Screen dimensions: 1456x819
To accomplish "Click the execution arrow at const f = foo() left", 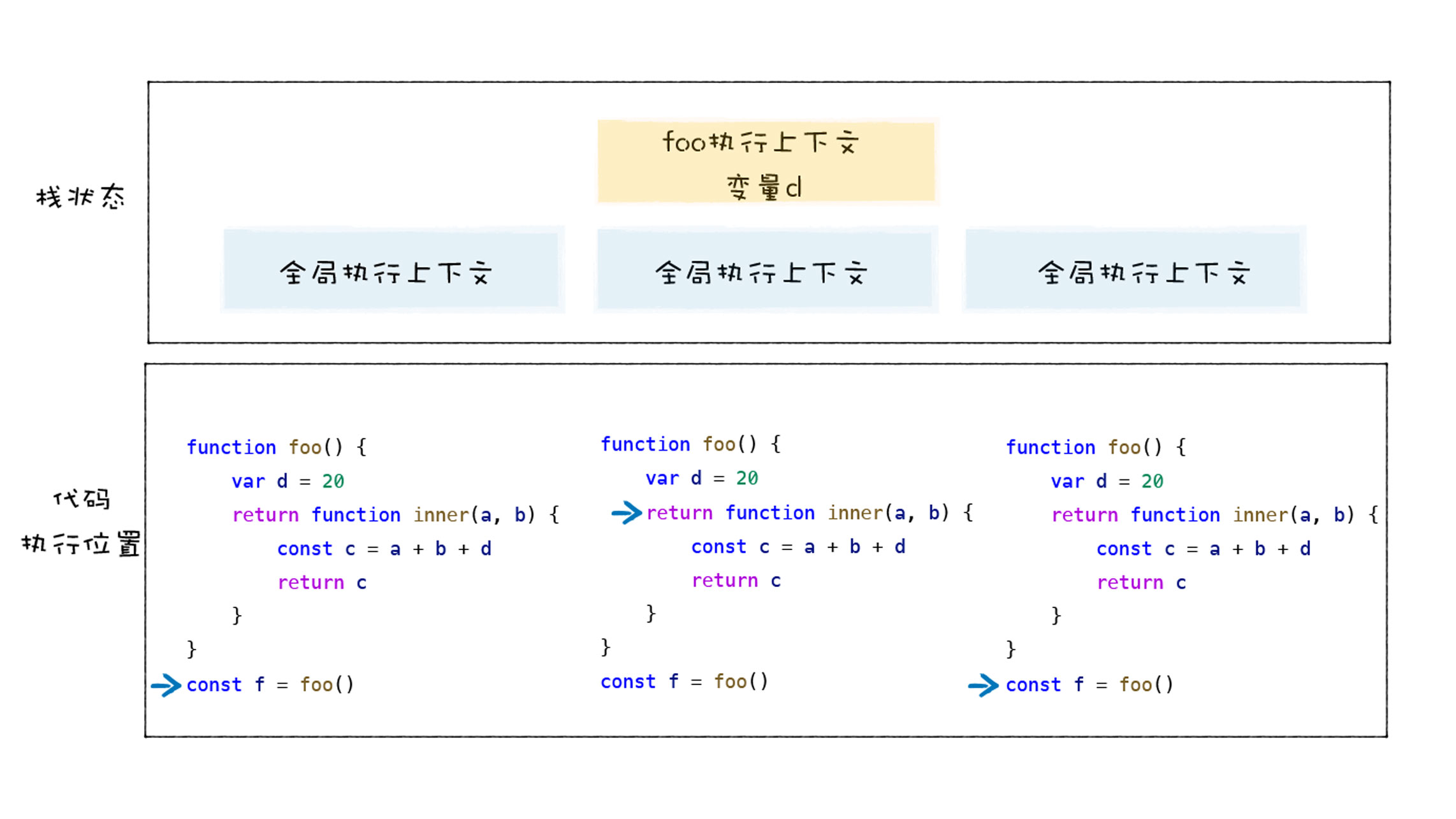I will 167,683.
